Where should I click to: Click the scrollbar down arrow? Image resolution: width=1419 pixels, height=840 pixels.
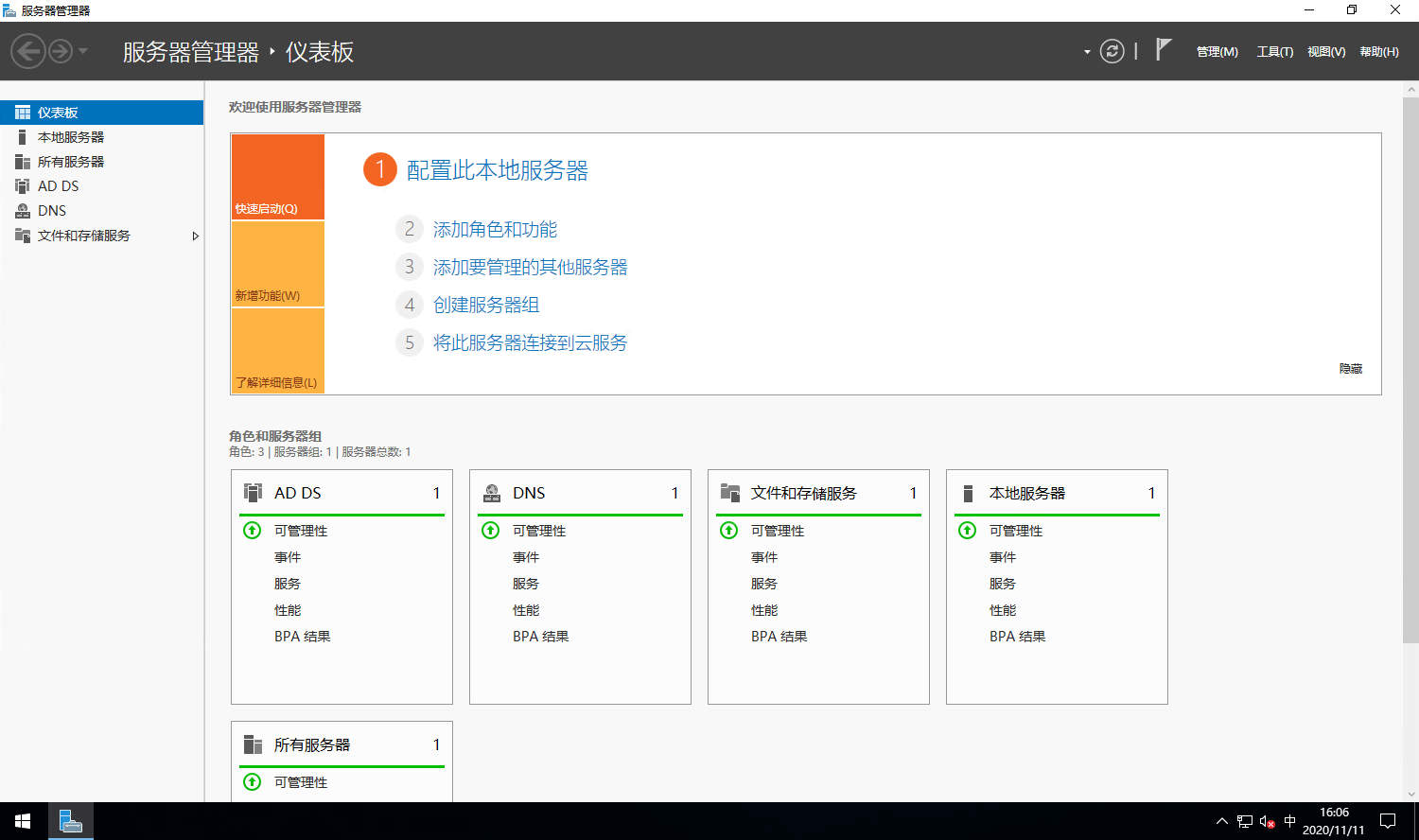tap(1410, 795)
